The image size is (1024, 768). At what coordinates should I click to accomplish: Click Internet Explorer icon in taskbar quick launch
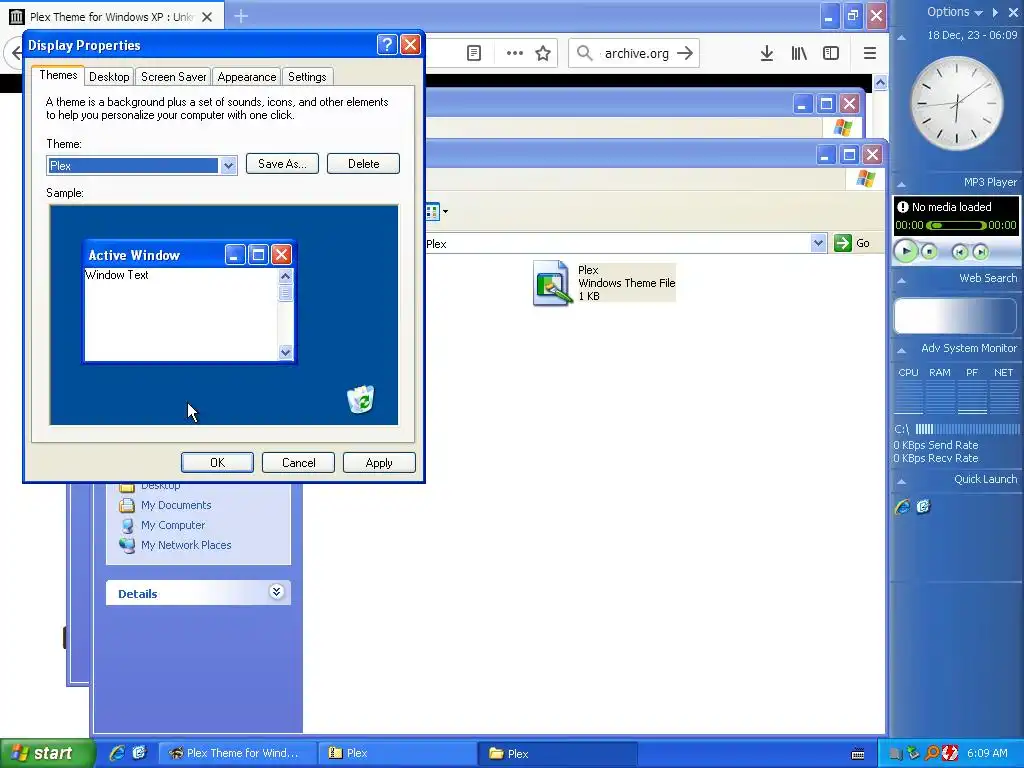[117, 753]
